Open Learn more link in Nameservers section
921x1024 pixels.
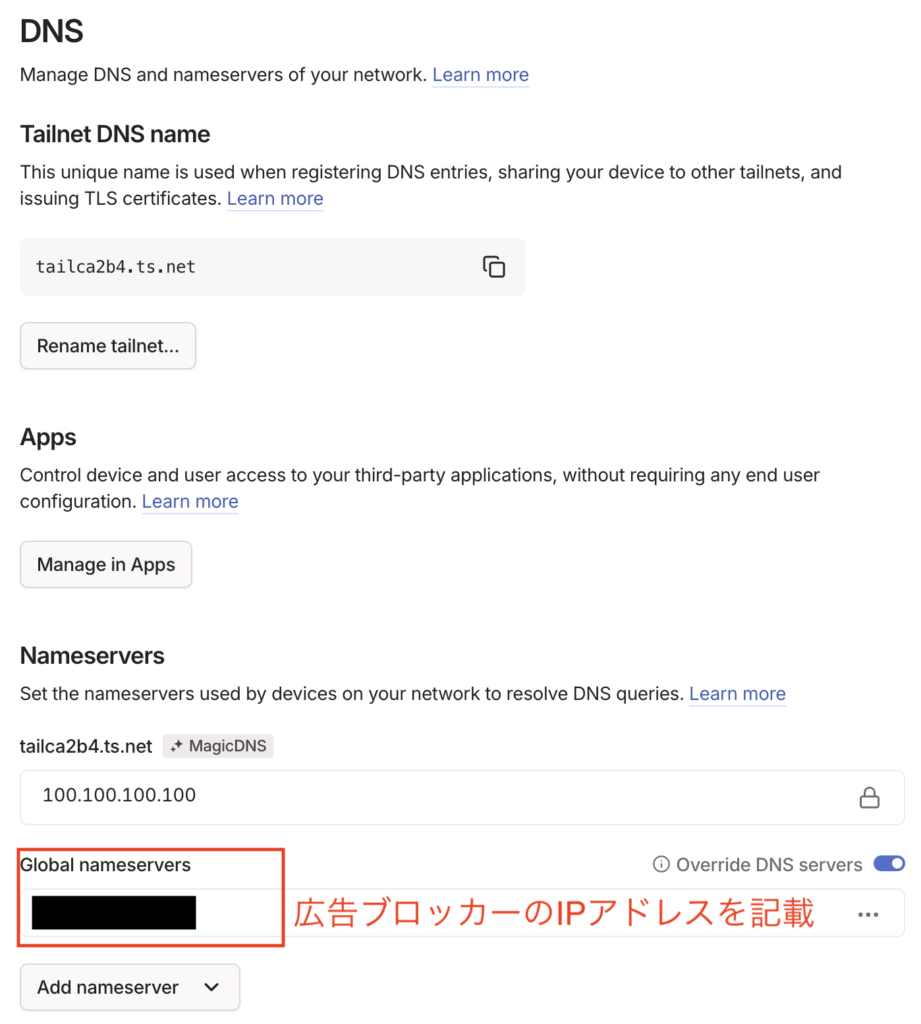coord(737,693)
